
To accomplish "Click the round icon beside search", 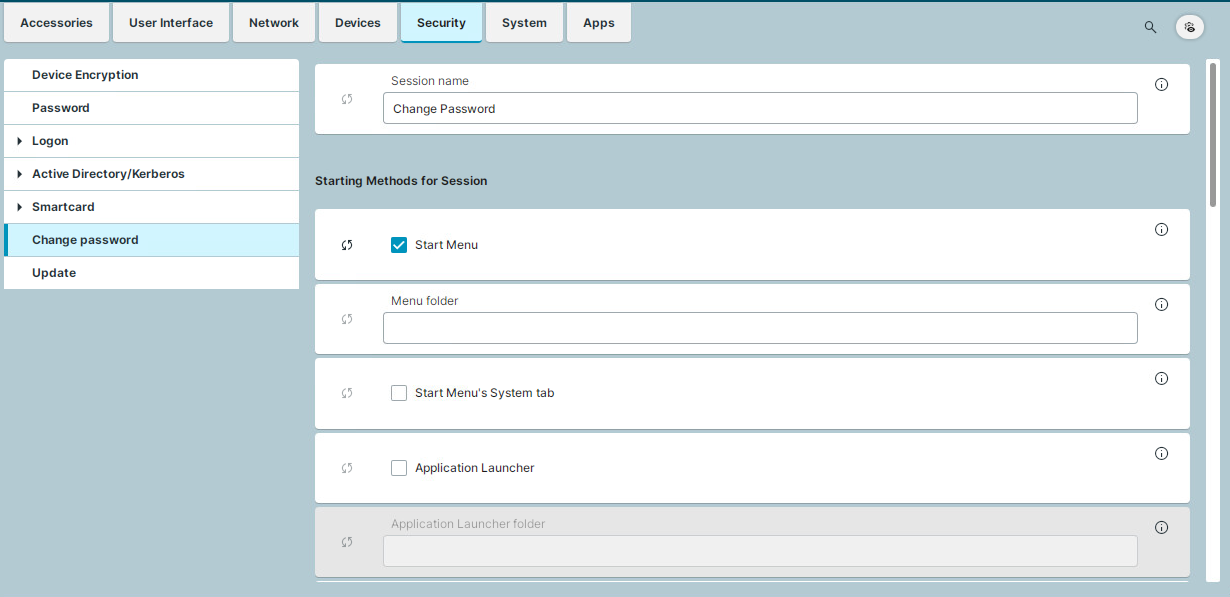I will click(x=1189, y=27).
